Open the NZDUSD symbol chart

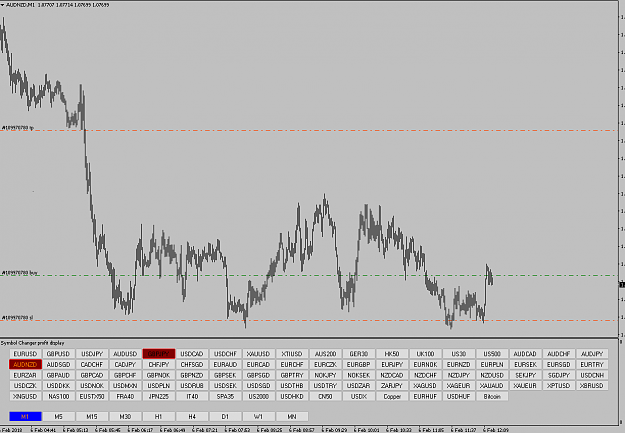492,375
